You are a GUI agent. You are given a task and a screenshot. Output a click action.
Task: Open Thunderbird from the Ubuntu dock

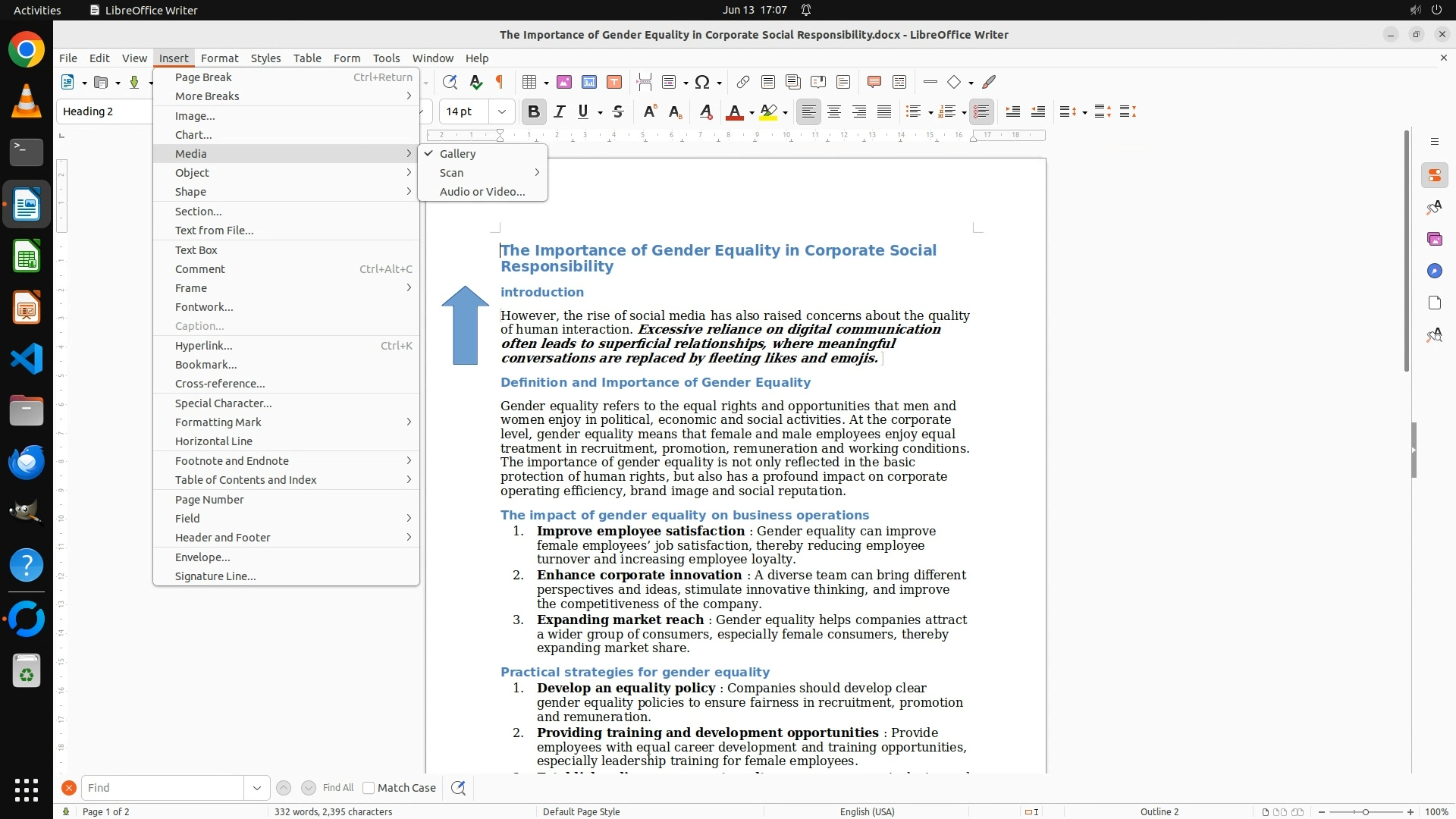[27, 462]
